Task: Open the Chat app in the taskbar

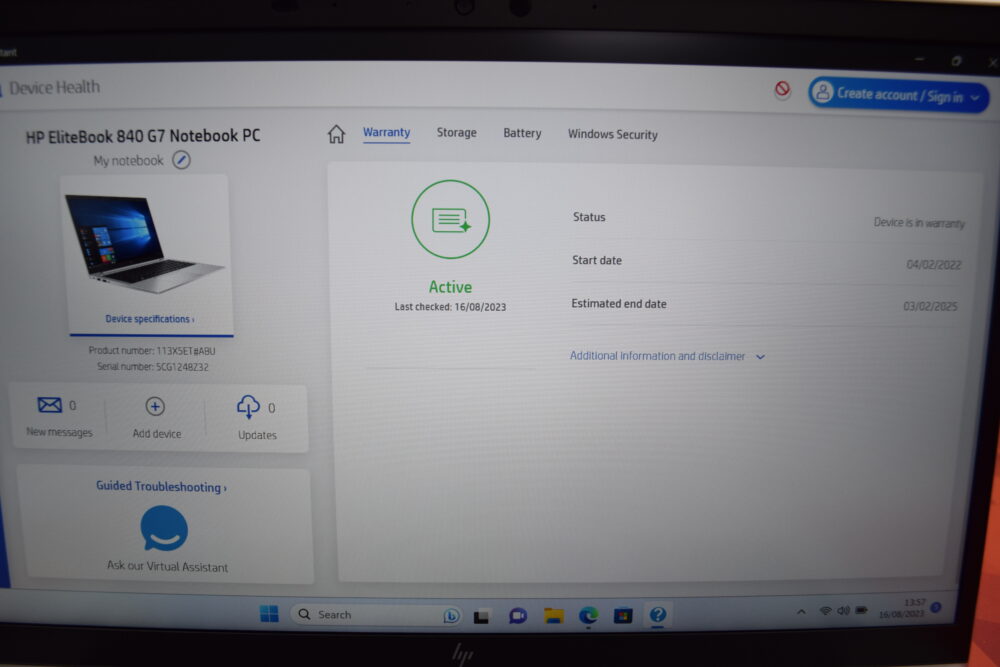Action: click(x=517, y=615)
